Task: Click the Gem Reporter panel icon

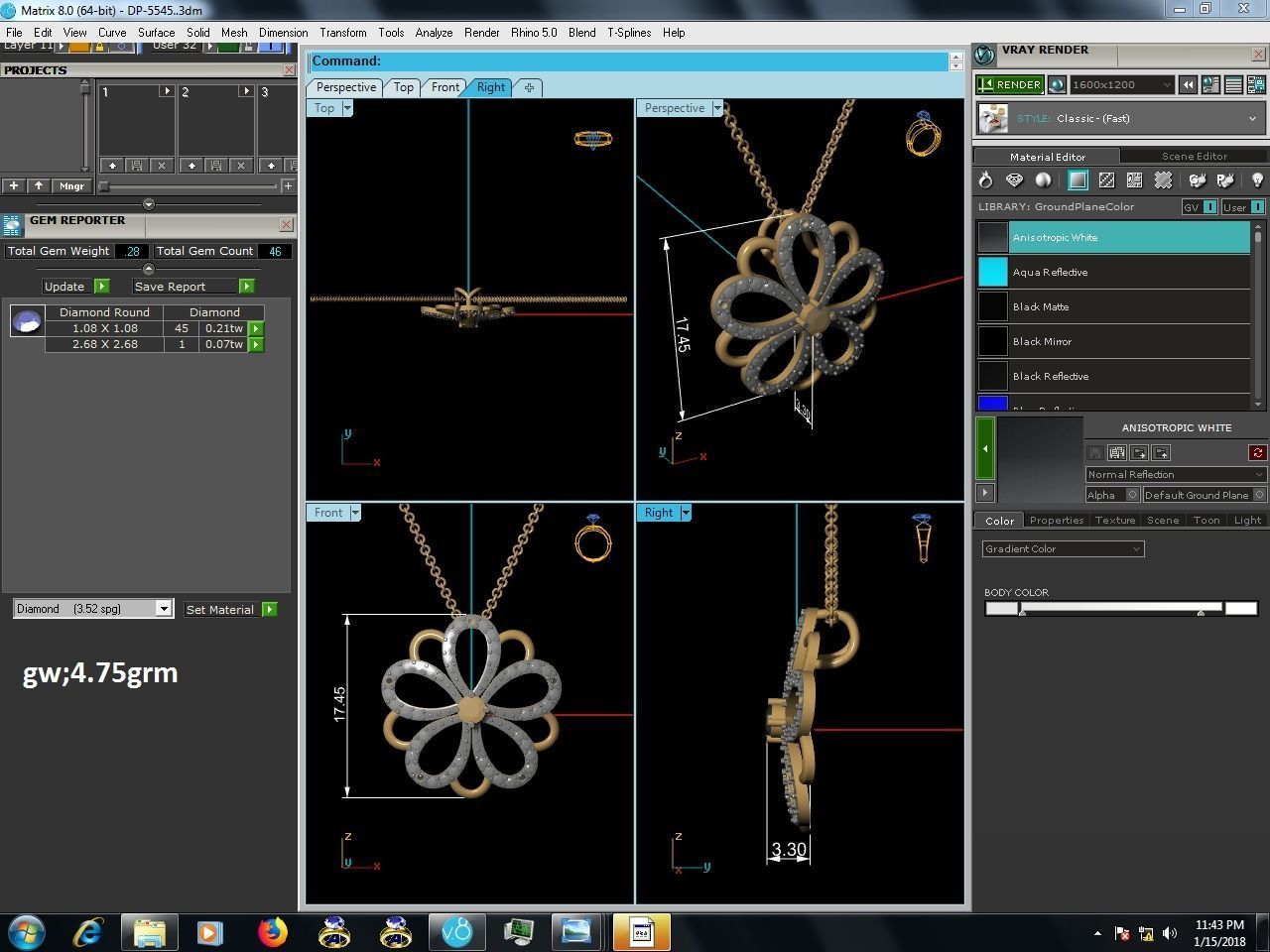Action: (12, 225)
